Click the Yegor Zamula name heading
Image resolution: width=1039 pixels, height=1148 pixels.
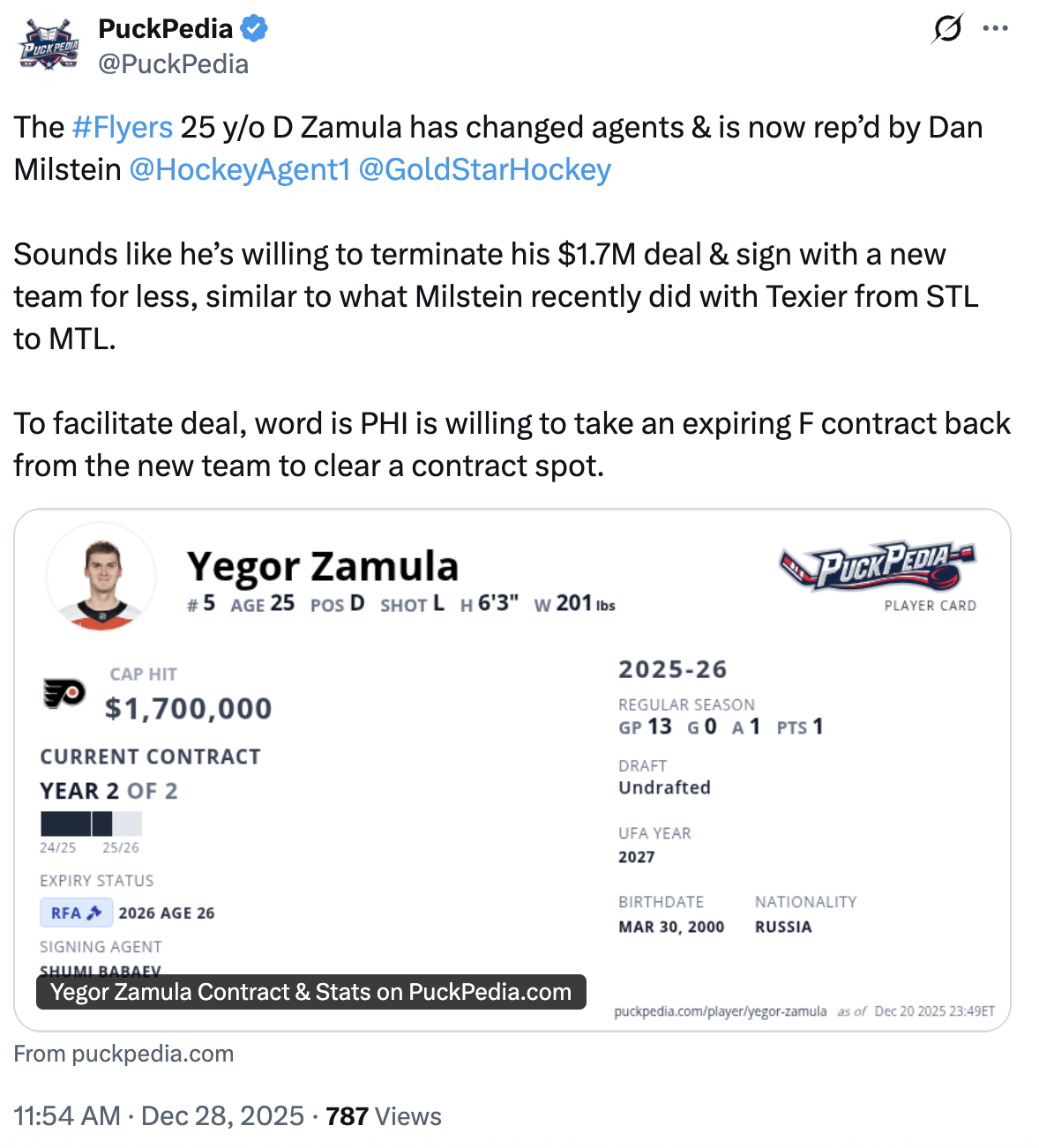click(x=323, y=567)
